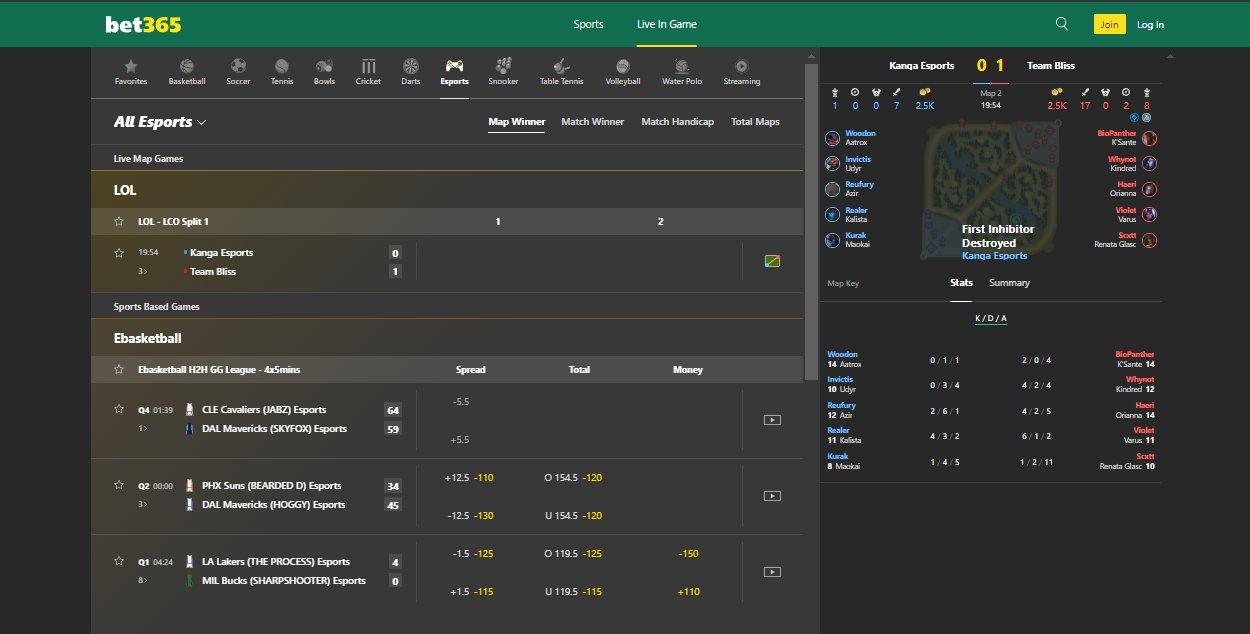
Task: Expand more markets for CLE Cavaliers match
Action: click(143, 429)
